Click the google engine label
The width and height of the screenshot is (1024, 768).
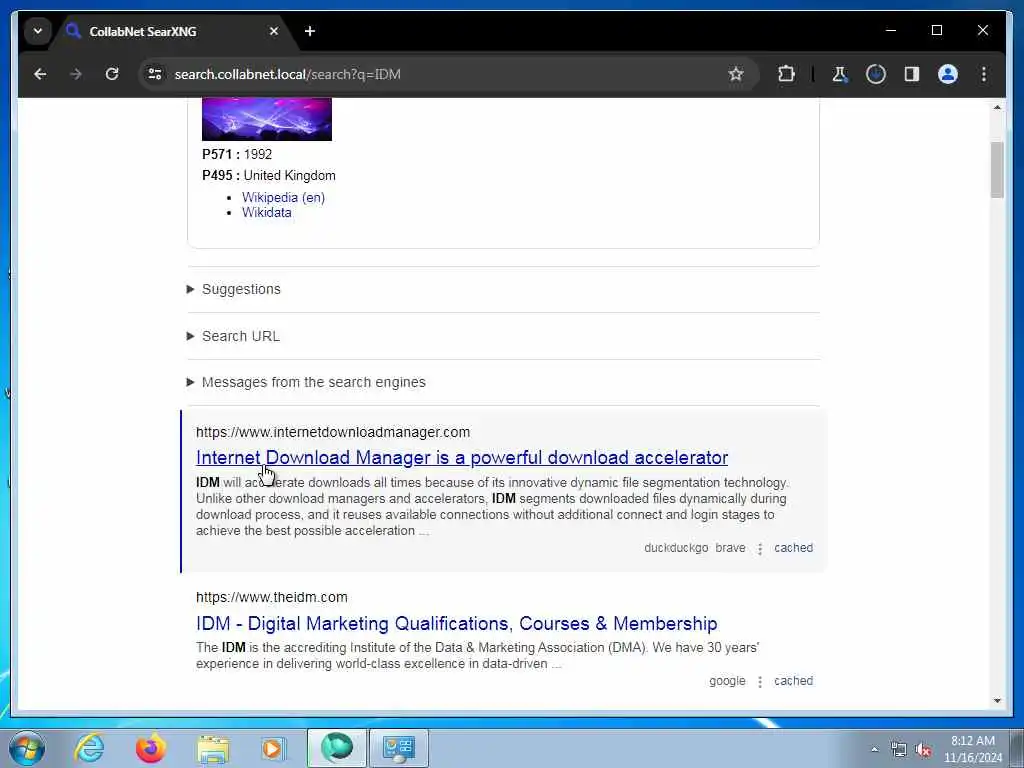(x=727, y=681)
